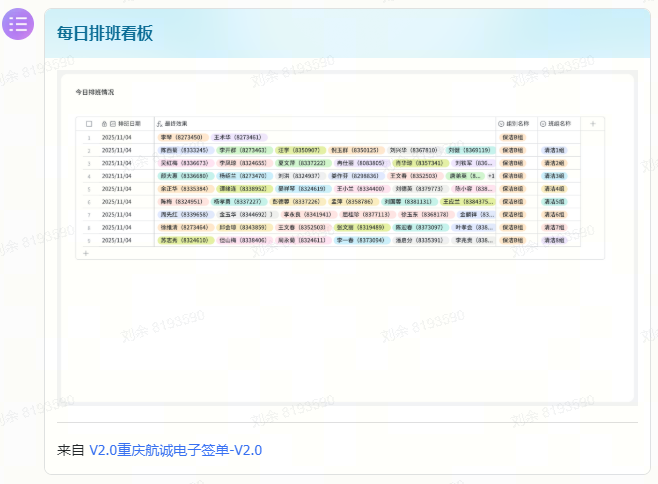
Task: Click the lock icon in date column header
Action: pos(104,123)
